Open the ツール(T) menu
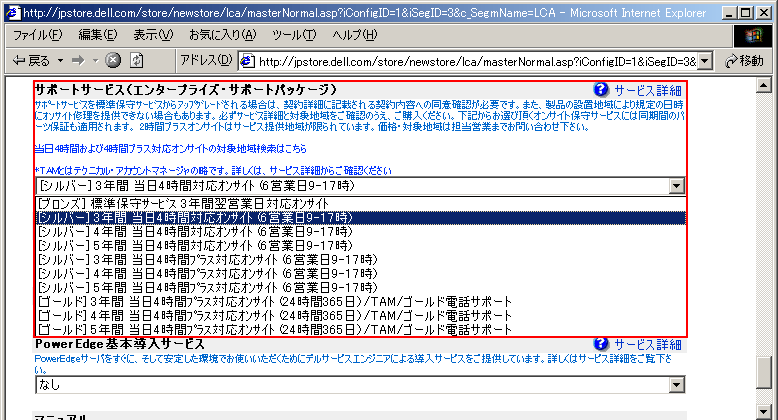 coord(294,35)
